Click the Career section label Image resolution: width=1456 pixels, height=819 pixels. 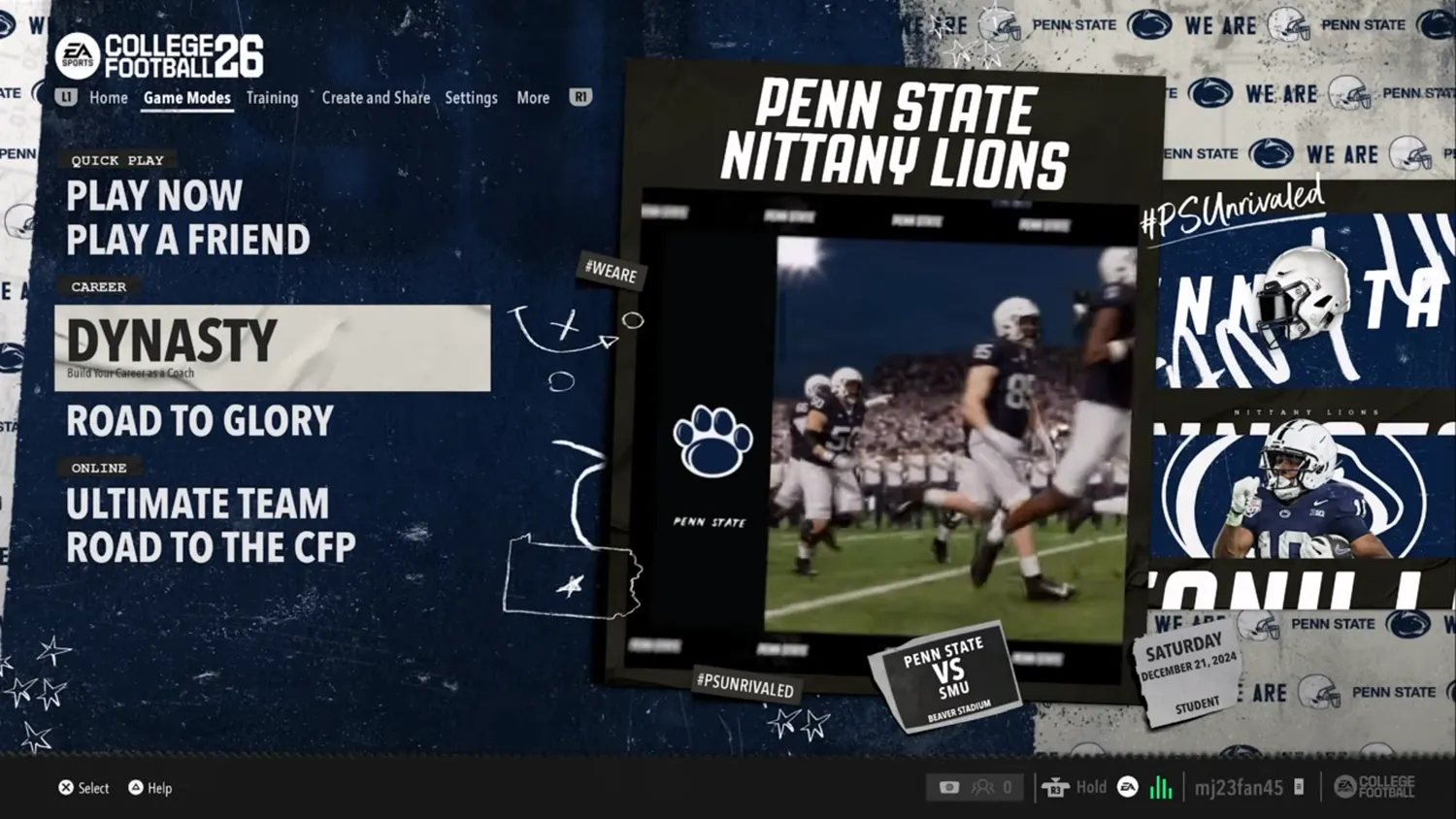[98, 286]
